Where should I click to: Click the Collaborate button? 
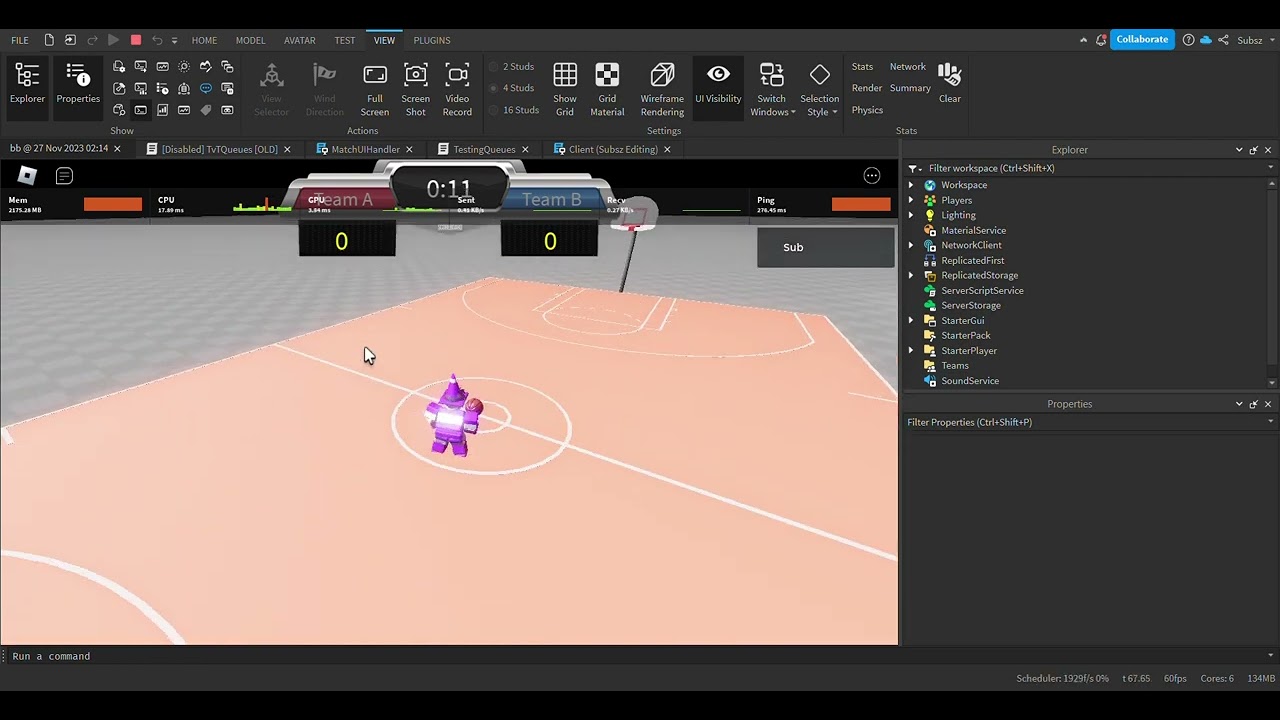(x=1142, y=39)
